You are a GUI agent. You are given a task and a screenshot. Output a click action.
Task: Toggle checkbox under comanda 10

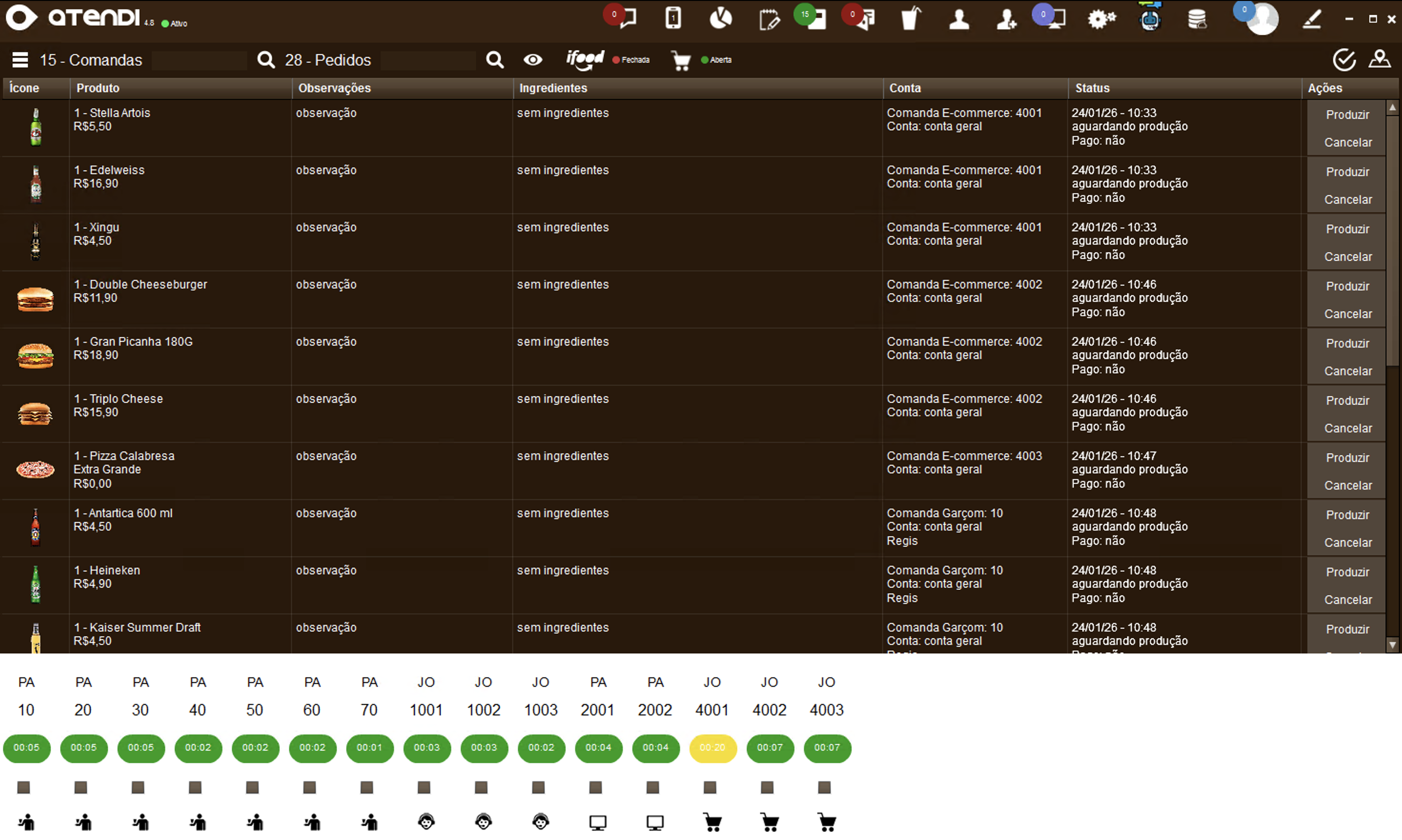[x=24, y=788]
